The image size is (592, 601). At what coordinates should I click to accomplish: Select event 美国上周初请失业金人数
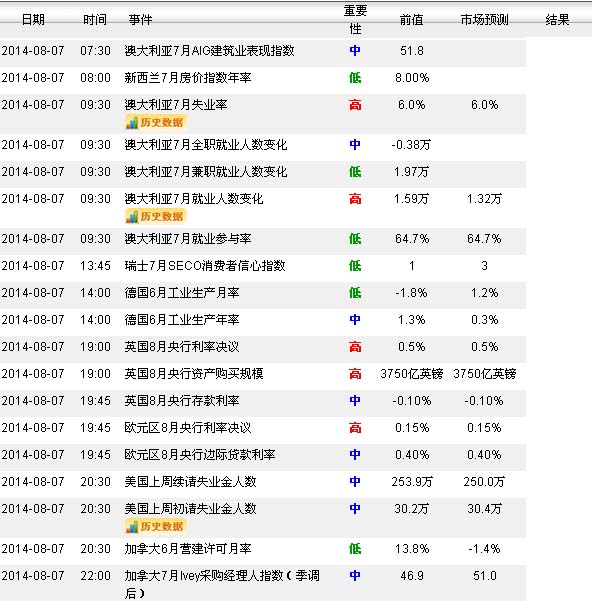click(190, 509)
